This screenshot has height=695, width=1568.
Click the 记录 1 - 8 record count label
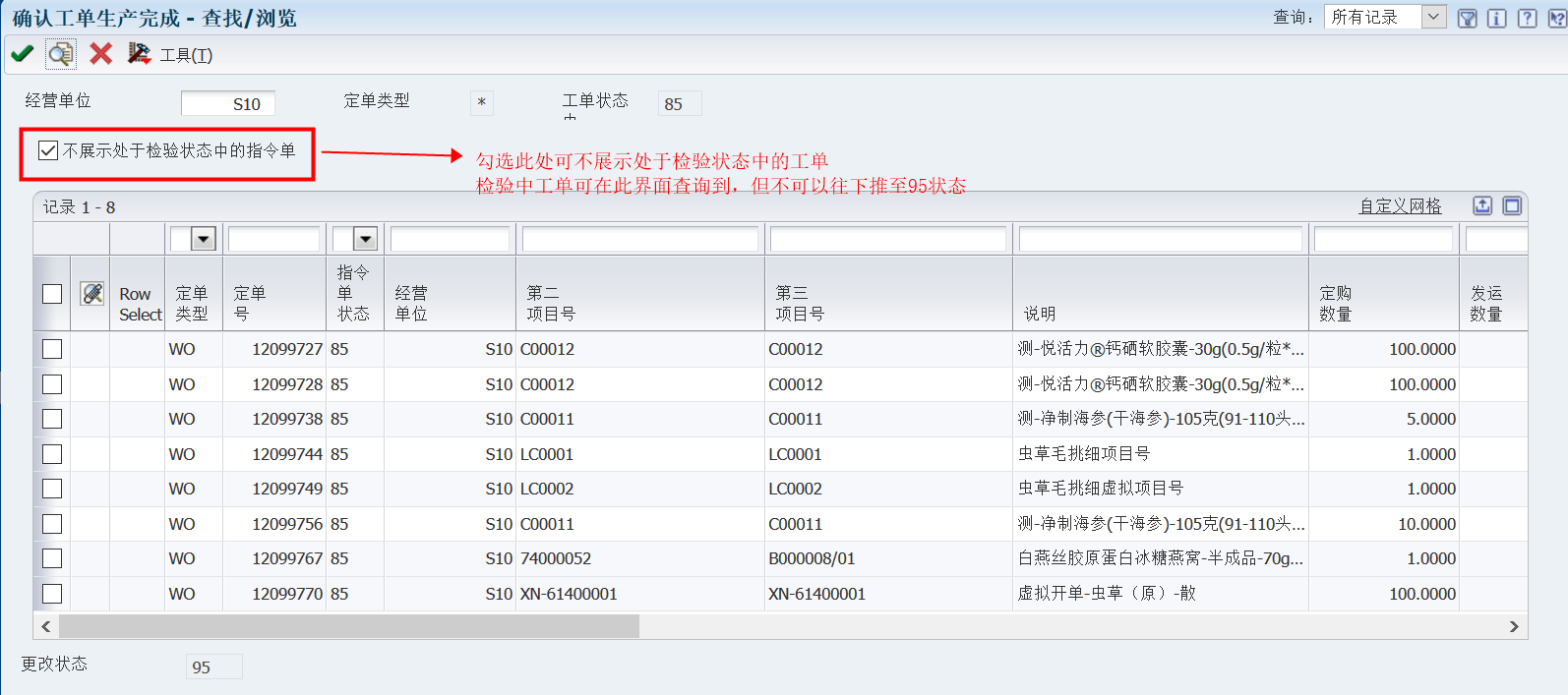(79, 206)
